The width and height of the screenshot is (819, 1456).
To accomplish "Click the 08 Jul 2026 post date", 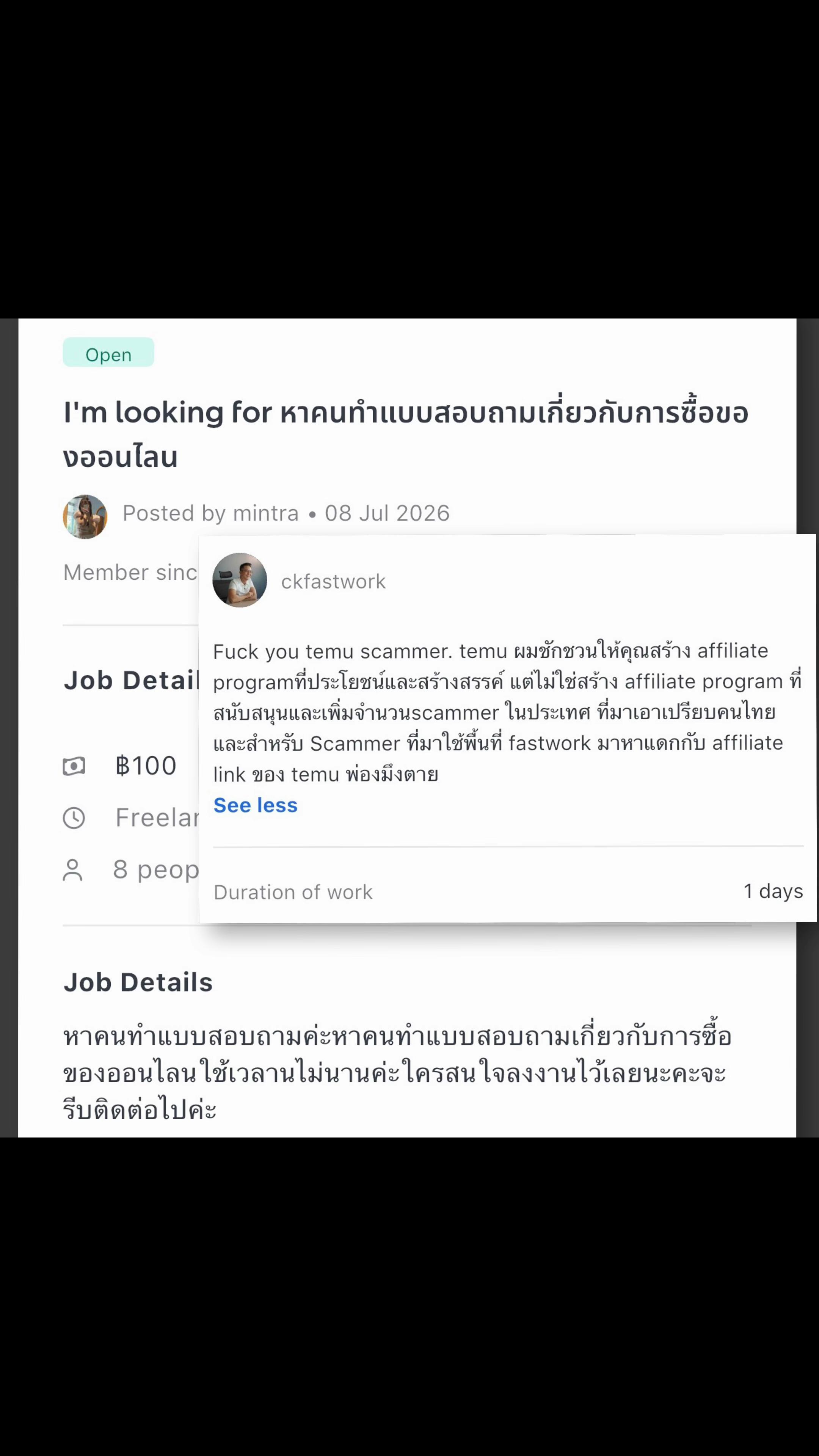I will 387,513.
